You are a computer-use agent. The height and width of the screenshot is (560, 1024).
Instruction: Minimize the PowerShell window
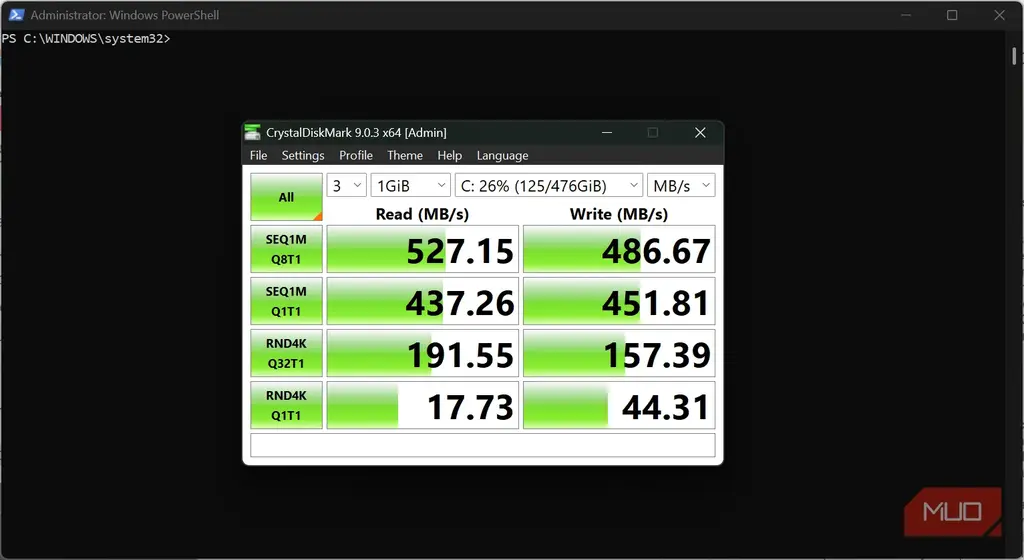click(x=906, y=15)
